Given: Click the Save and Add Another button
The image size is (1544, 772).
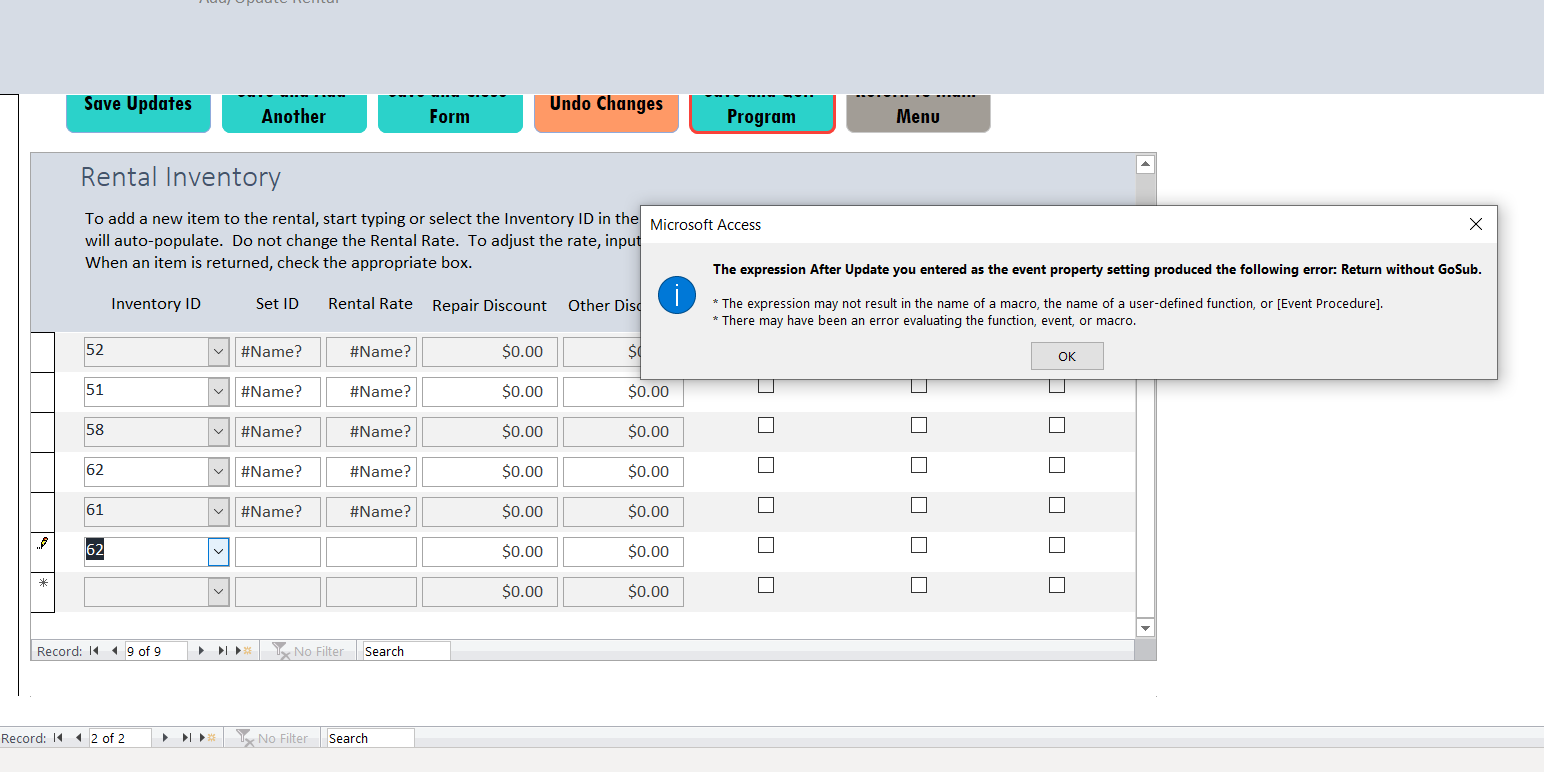Looking at the screenshot, I should click(x=294, y=112).
